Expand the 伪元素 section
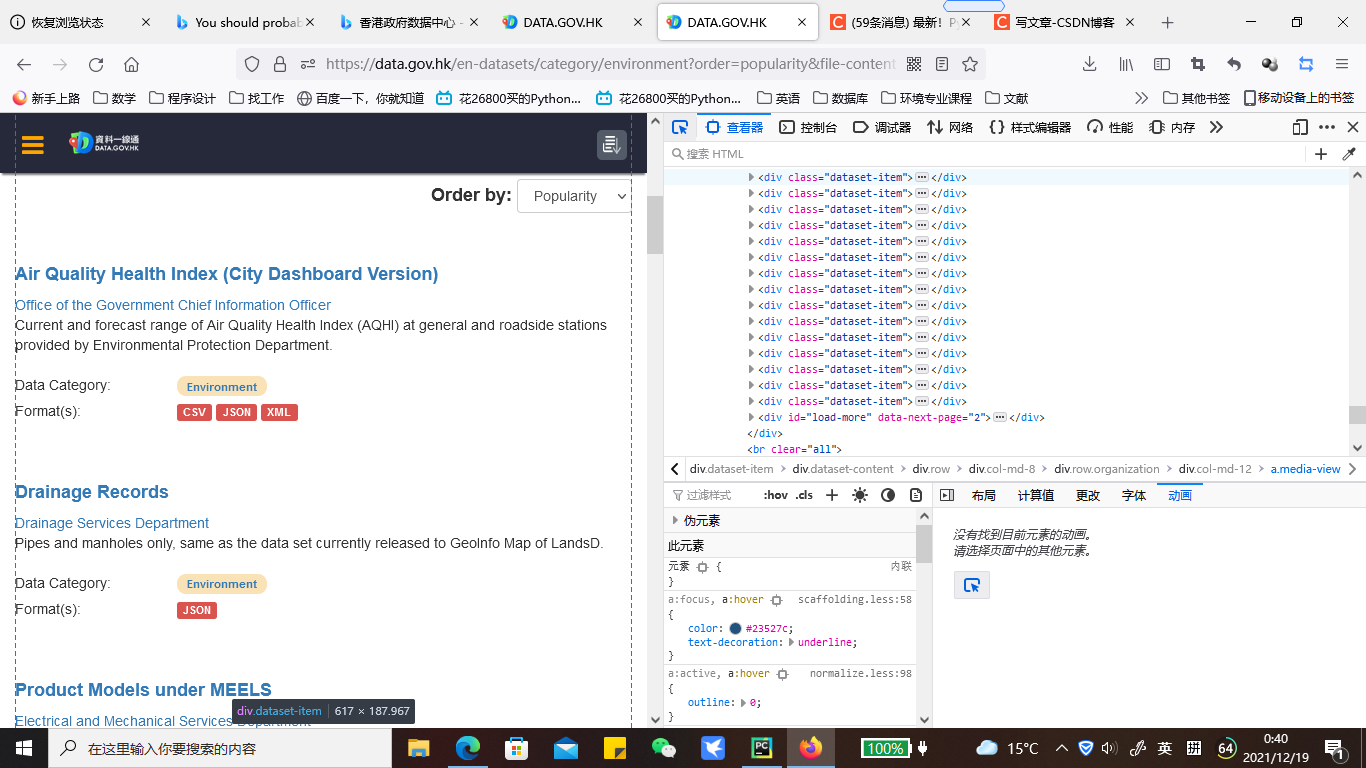The height and width of the screenshot is (768, 1366). (676, 520)
